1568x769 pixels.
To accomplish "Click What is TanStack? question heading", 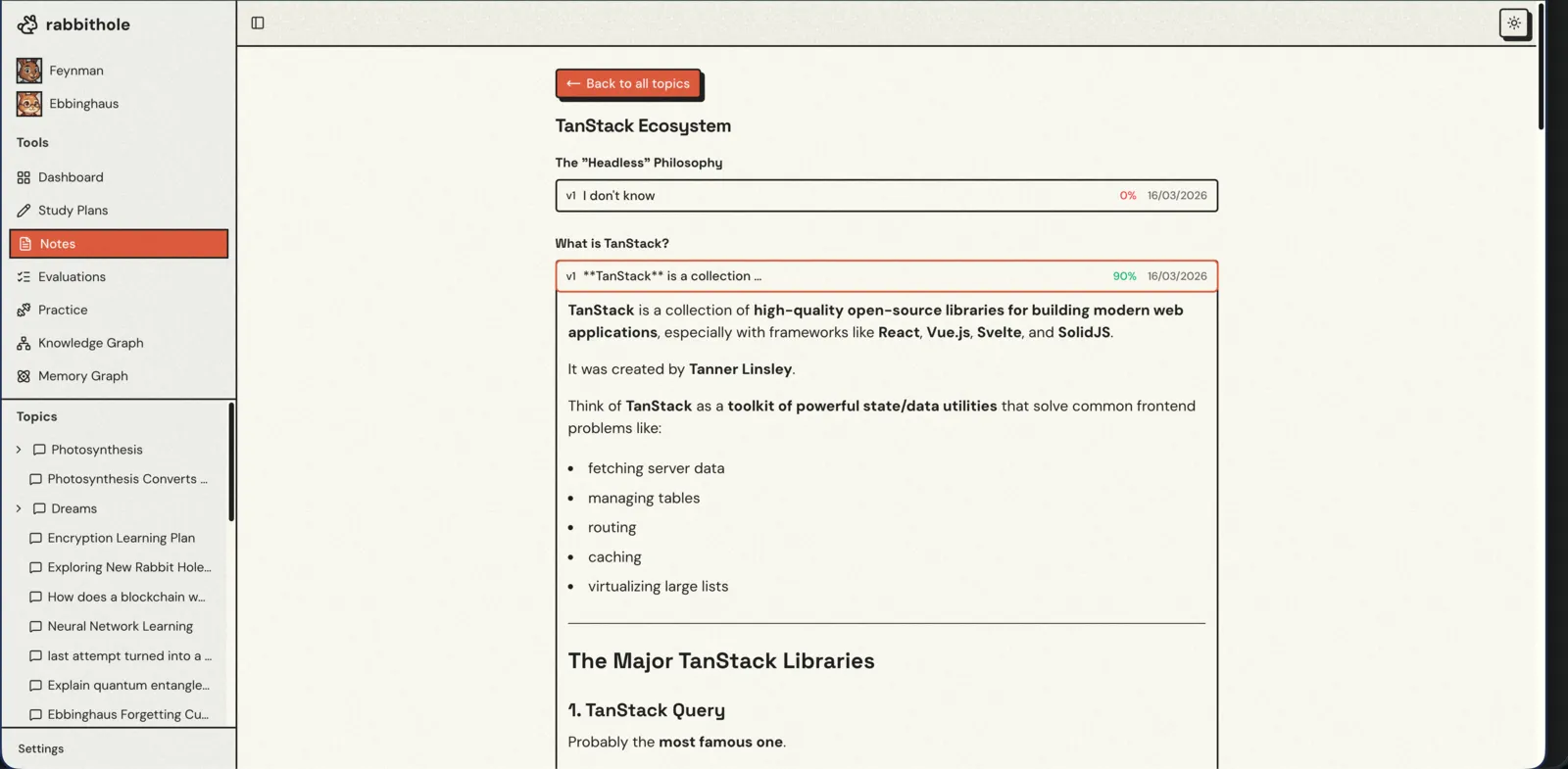I will 612,243.
